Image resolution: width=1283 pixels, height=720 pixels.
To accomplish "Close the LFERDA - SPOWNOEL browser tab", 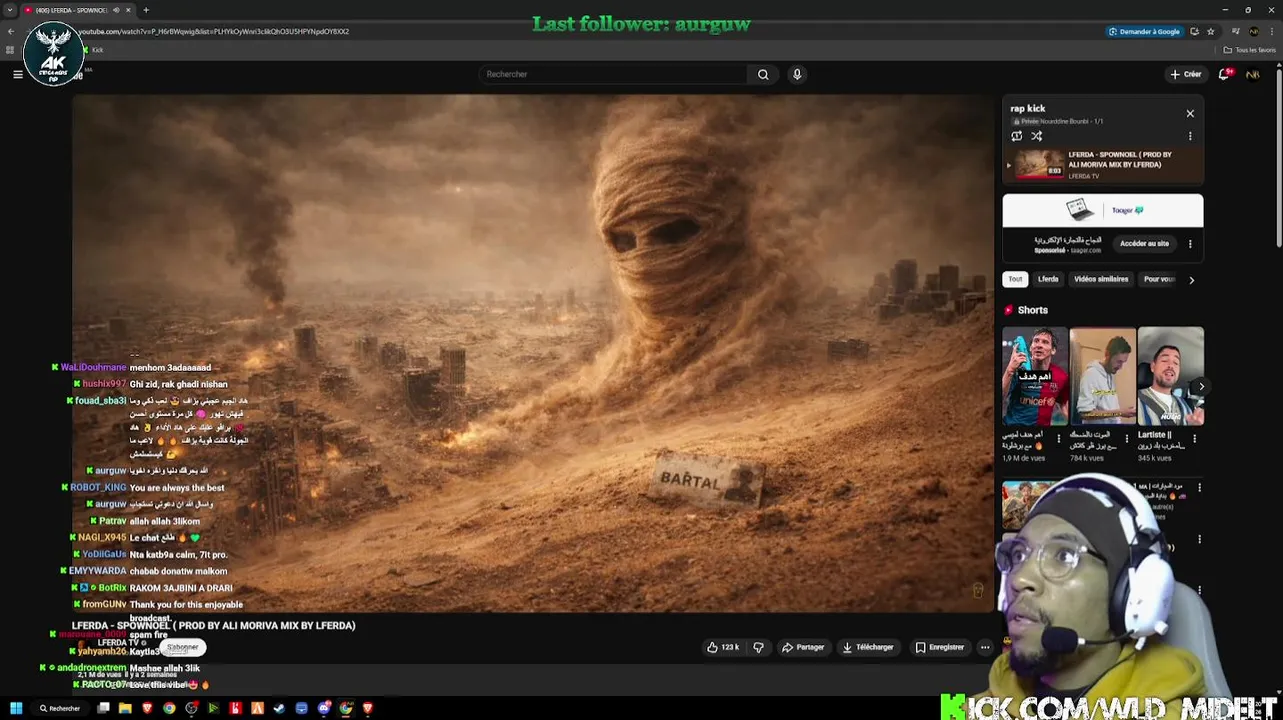I will tap(128, 10).
